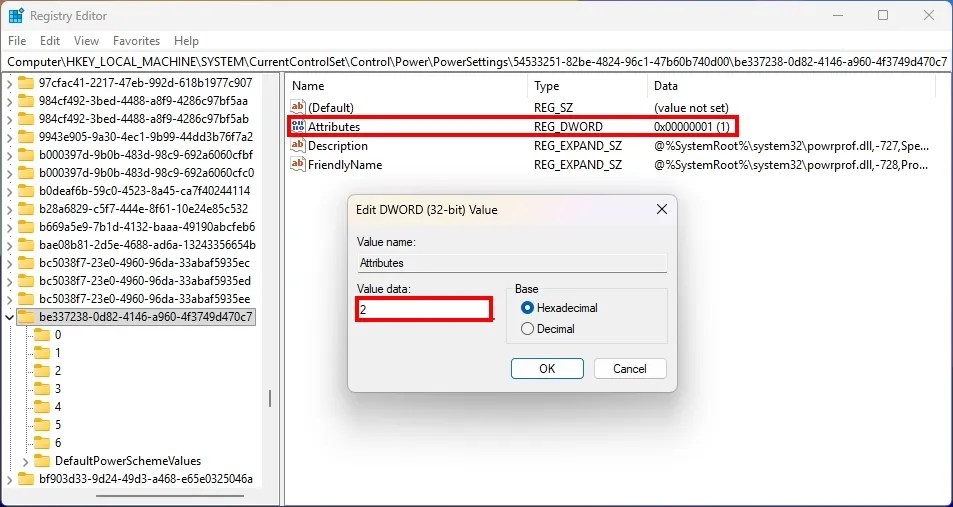Expand the DefaultPowerSchemeValues key
953x507 pixels.
(x=26, y=461)
